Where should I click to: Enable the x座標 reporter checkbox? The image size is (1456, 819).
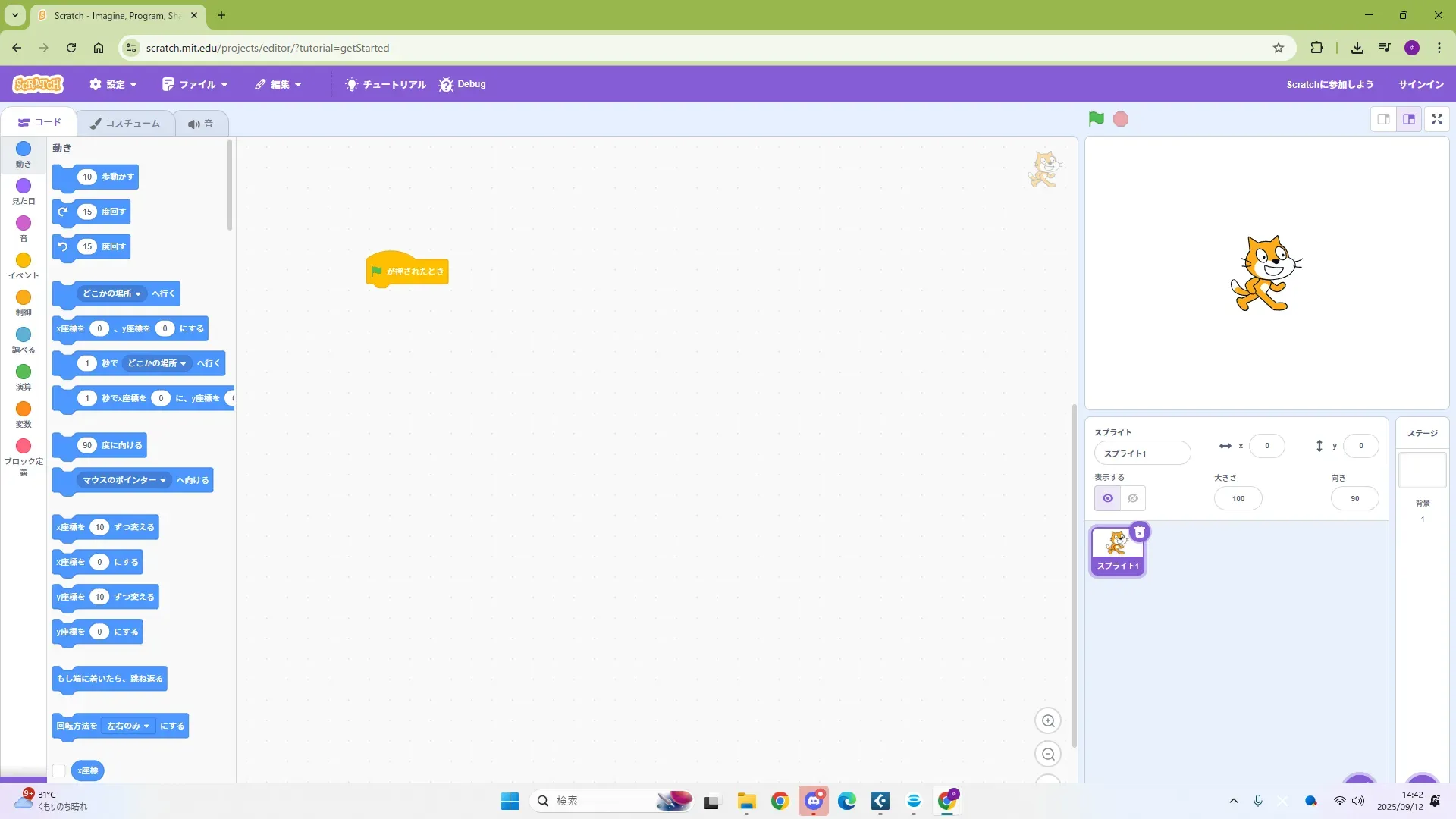click(58, 770)
